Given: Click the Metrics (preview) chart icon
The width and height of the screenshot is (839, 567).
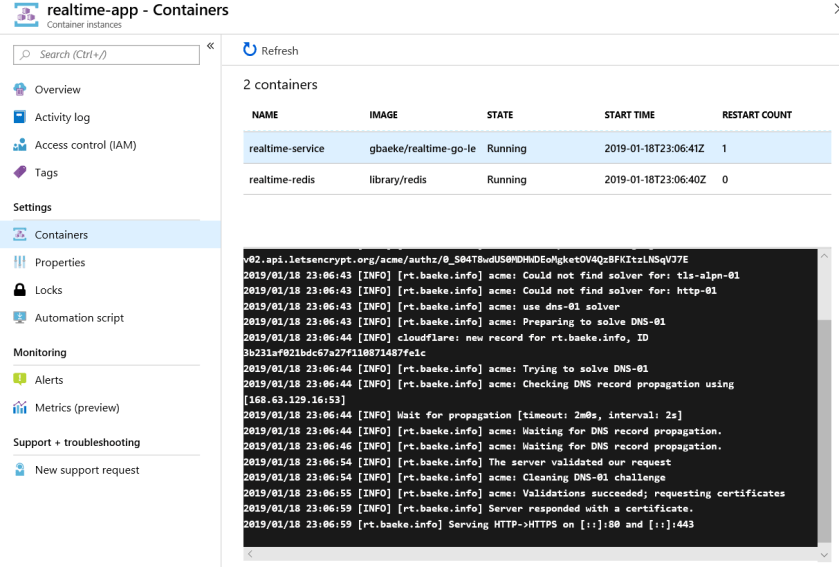Looking at the screenshot, I should (19, 408).
